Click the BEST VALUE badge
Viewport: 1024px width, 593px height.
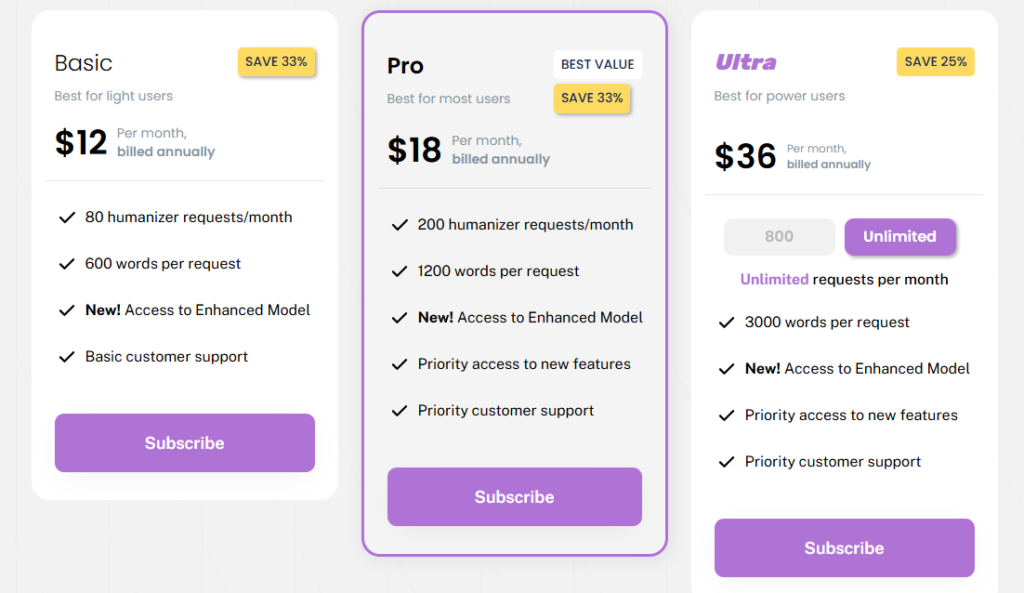(x=597, y=64)
